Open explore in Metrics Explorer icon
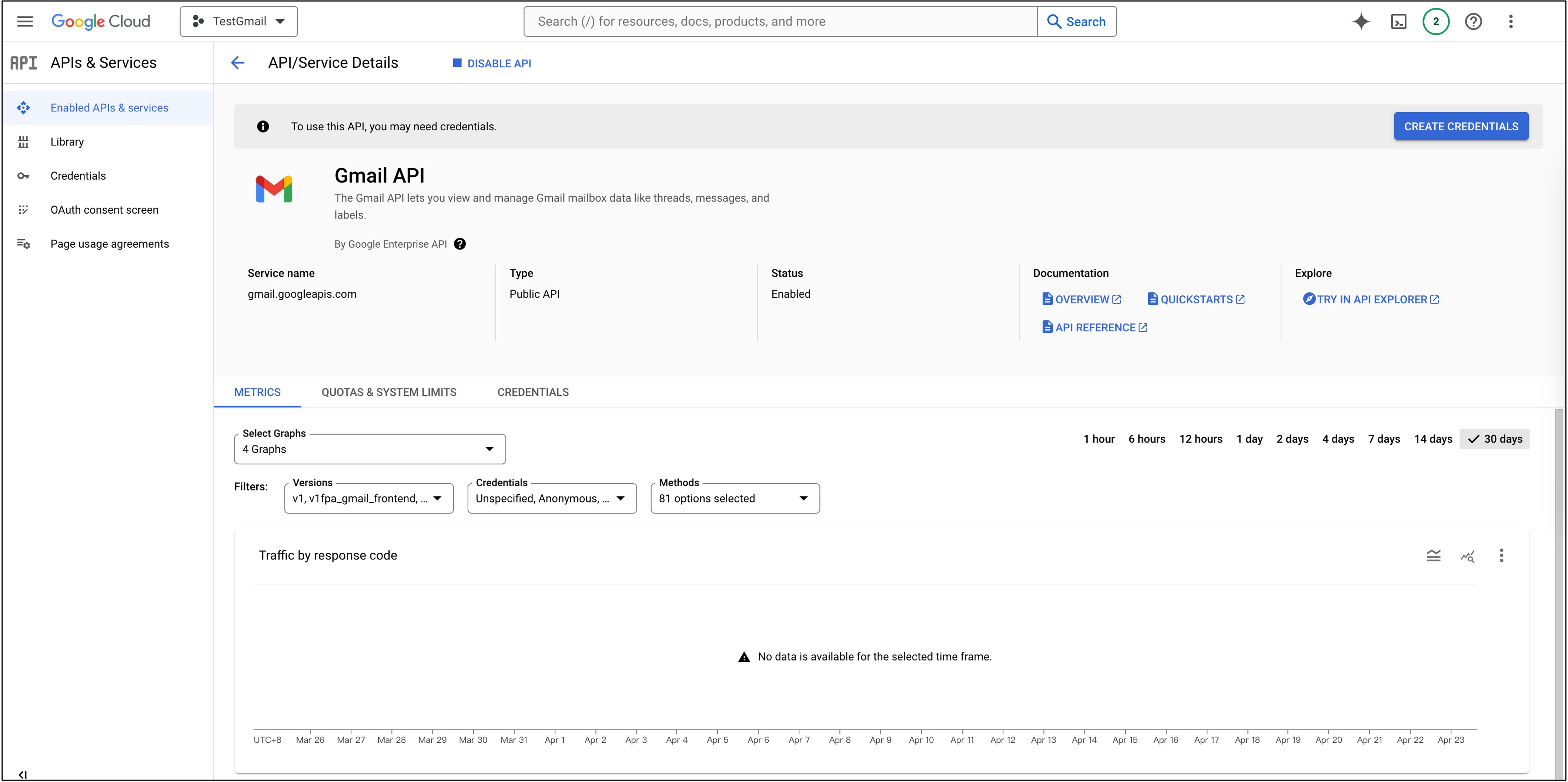1568x782 pixels. click(x=1468, y=556)
